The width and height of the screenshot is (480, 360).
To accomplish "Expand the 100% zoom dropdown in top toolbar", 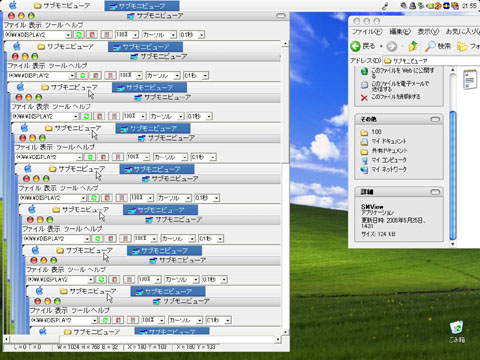I will point(135,35).
